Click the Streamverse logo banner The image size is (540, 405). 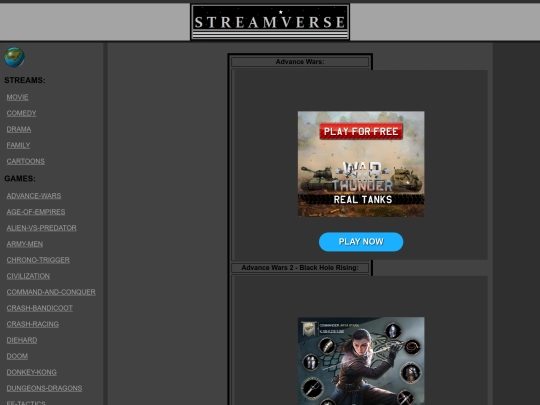click(270, 22)
